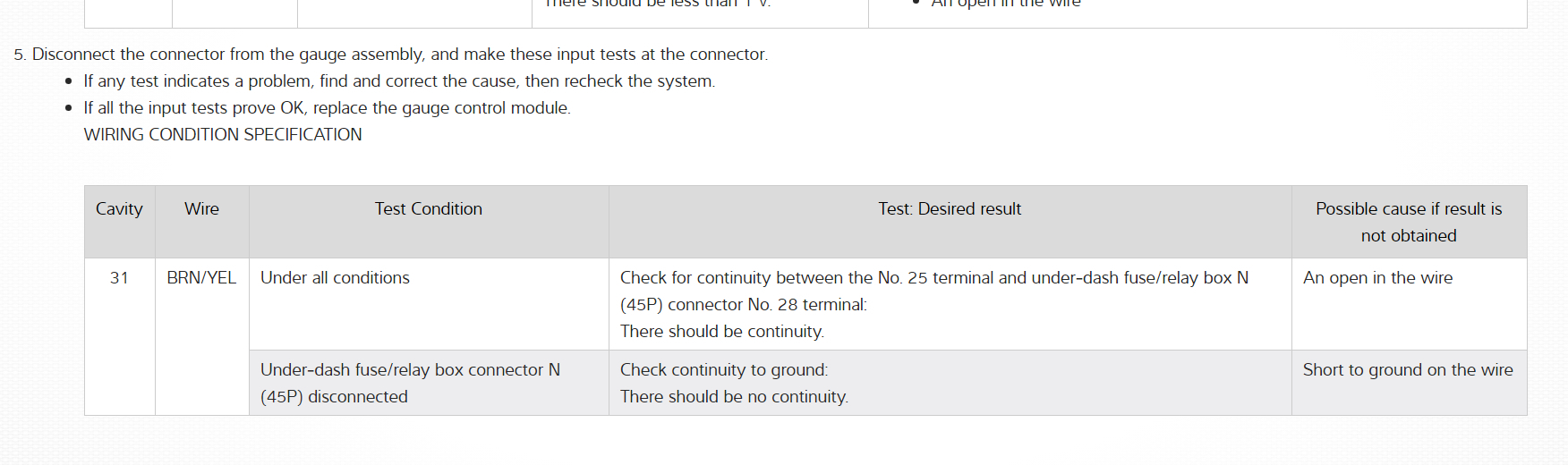This screenshot has height=465, width=1568.
Task: Select the BRN/YEL wire cell
Action: 201,278
